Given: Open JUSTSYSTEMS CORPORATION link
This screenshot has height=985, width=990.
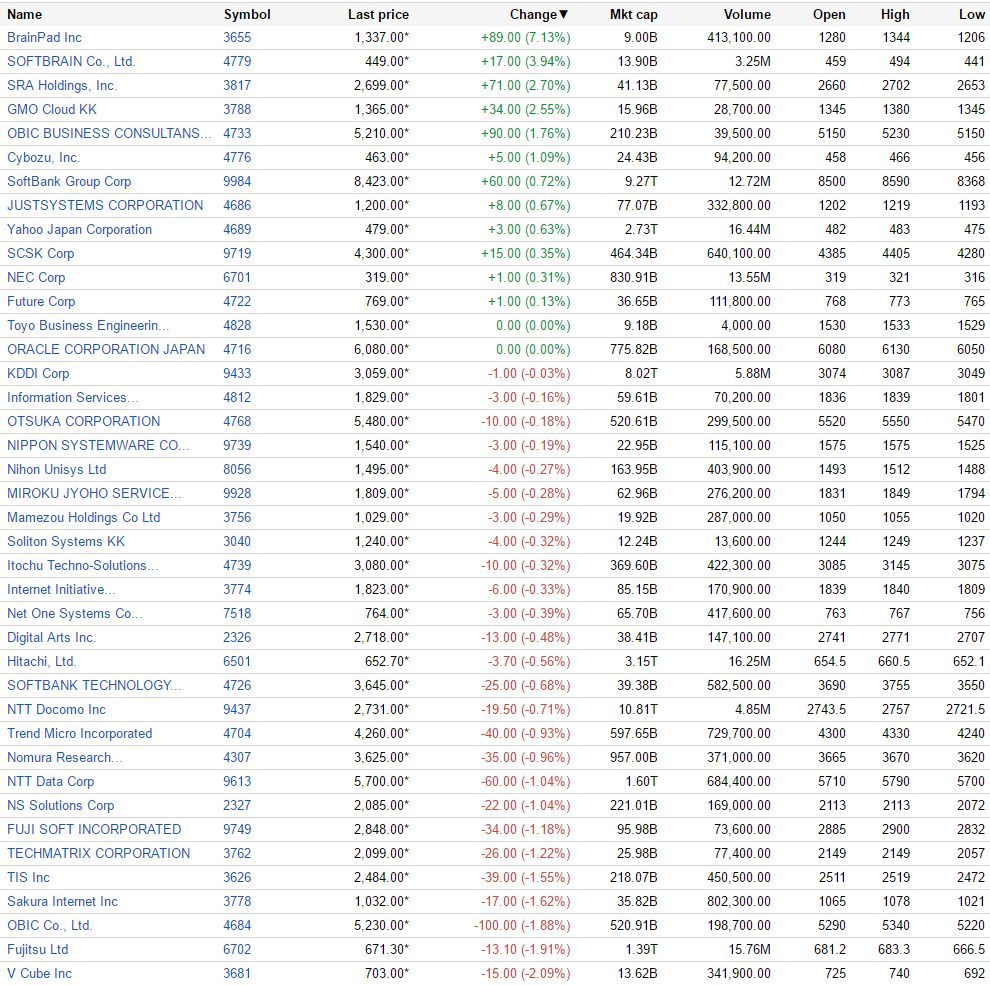Looking at the screenshot, I should point(105,205).
